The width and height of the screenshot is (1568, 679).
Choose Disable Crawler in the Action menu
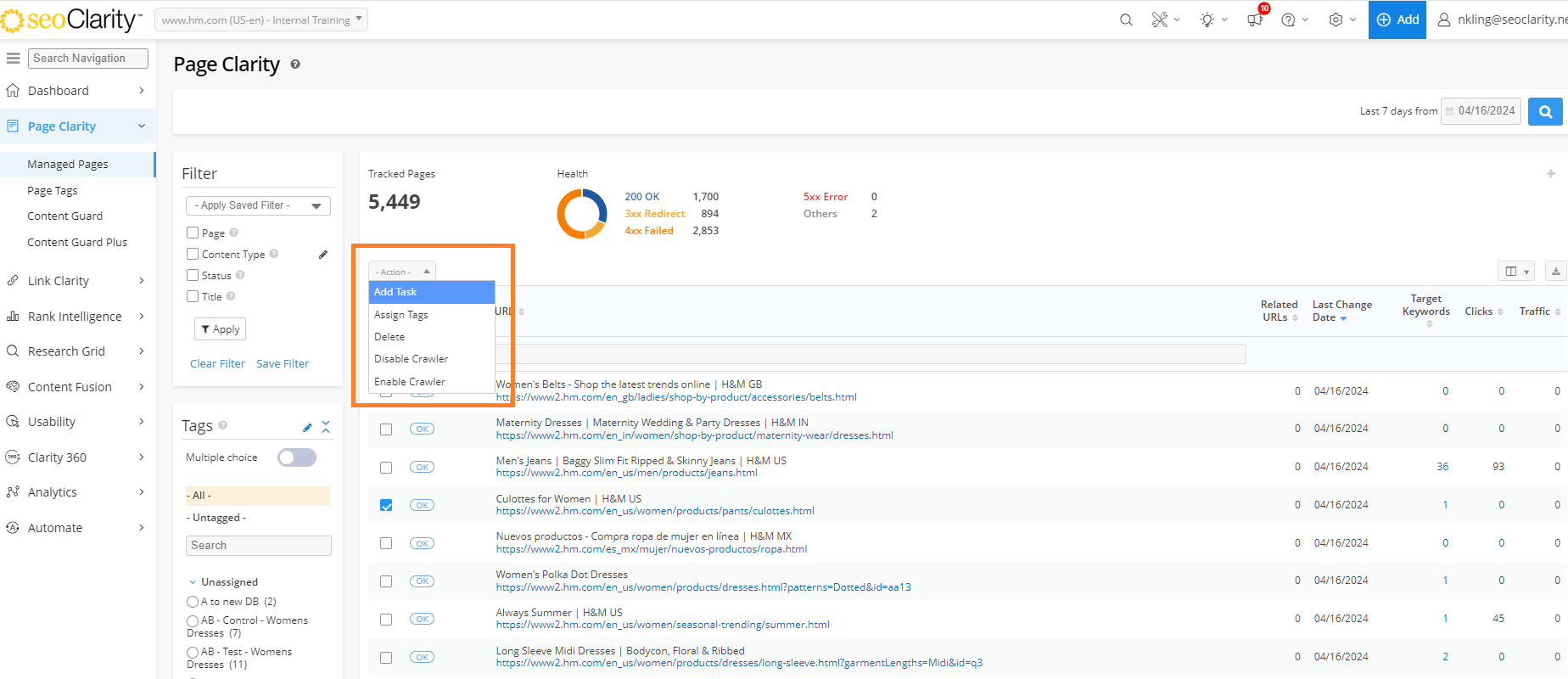[412, 359]
